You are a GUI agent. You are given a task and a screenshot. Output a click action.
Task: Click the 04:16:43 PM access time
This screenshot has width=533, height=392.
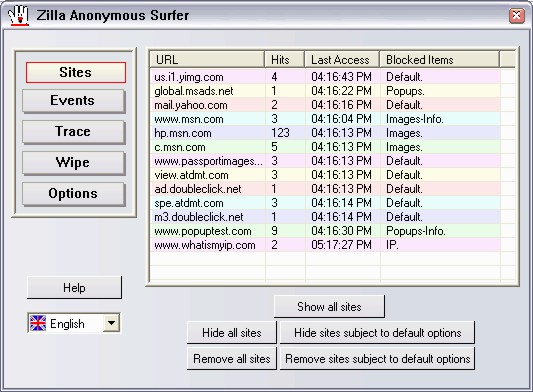click(341, 77)
